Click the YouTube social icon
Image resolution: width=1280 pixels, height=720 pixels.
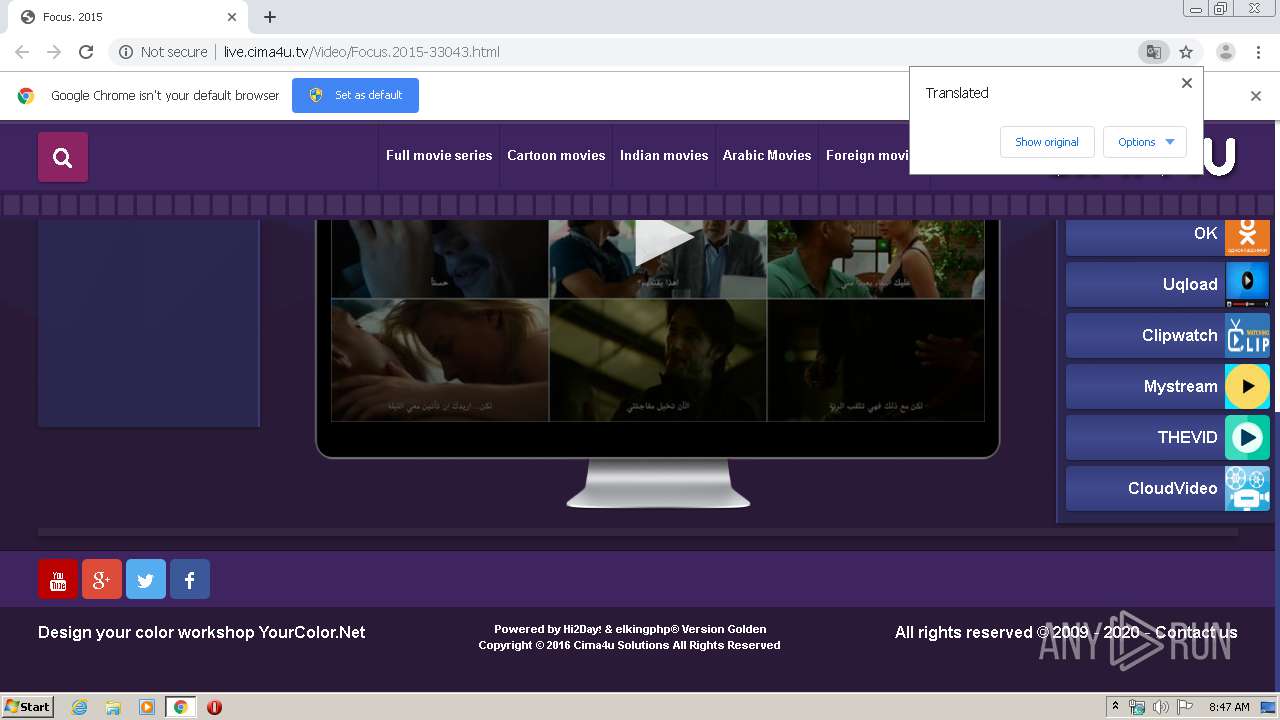(x=58, y=579)
